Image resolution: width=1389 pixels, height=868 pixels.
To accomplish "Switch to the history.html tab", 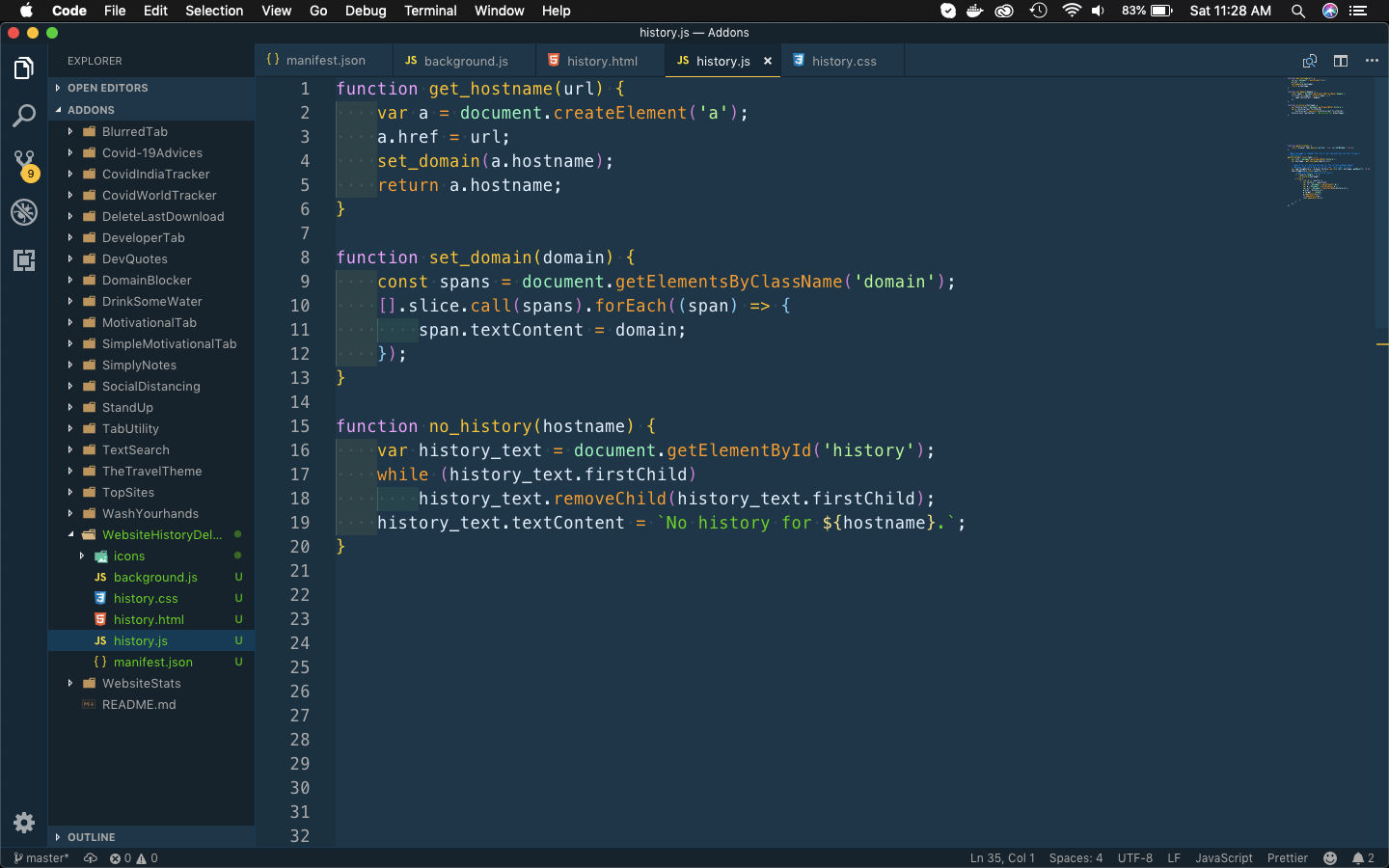I will click(600, 61).
